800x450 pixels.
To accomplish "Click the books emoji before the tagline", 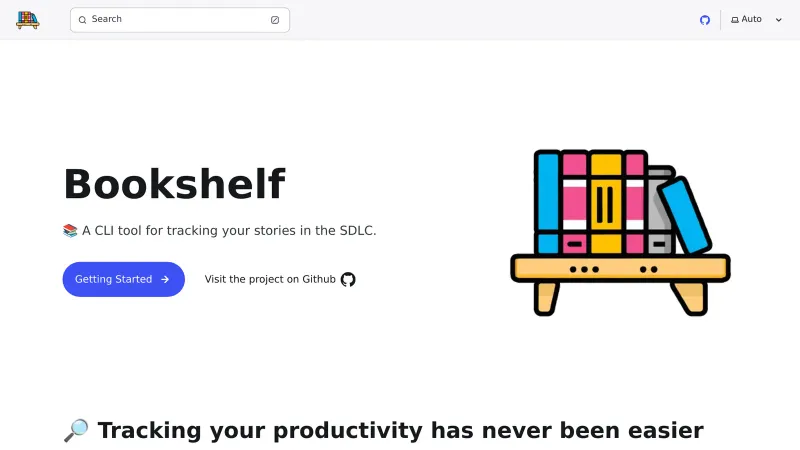I will coord(70,231).
